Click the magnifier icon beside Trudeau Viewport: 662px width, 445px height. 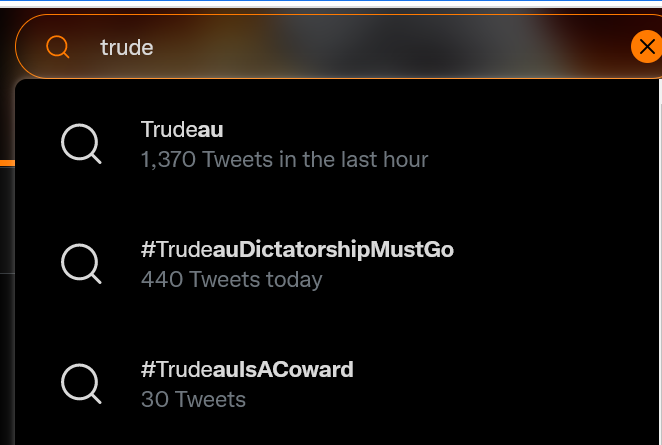click(81, 144)
